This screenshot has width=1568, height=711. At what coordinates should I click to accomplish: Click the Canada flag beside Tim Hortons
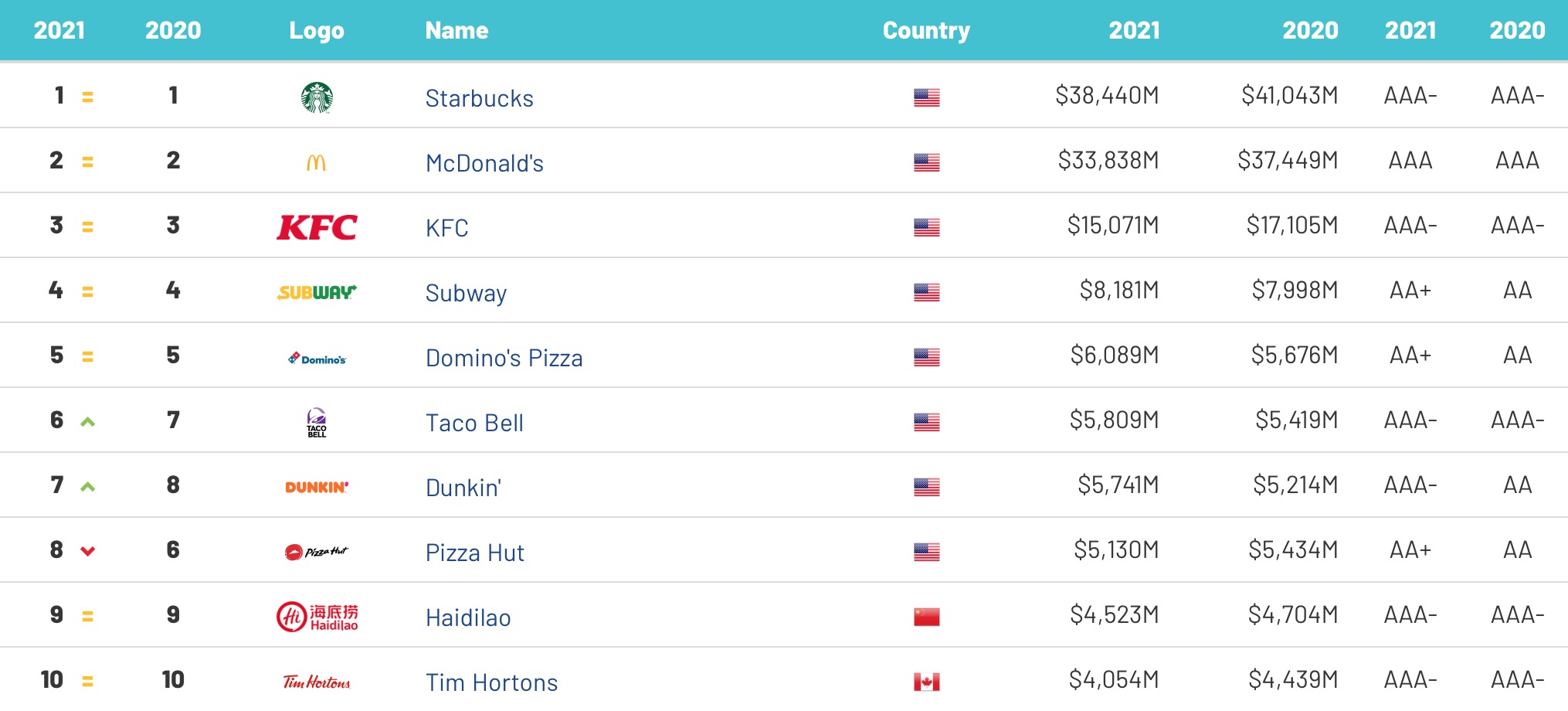(926, 682)
